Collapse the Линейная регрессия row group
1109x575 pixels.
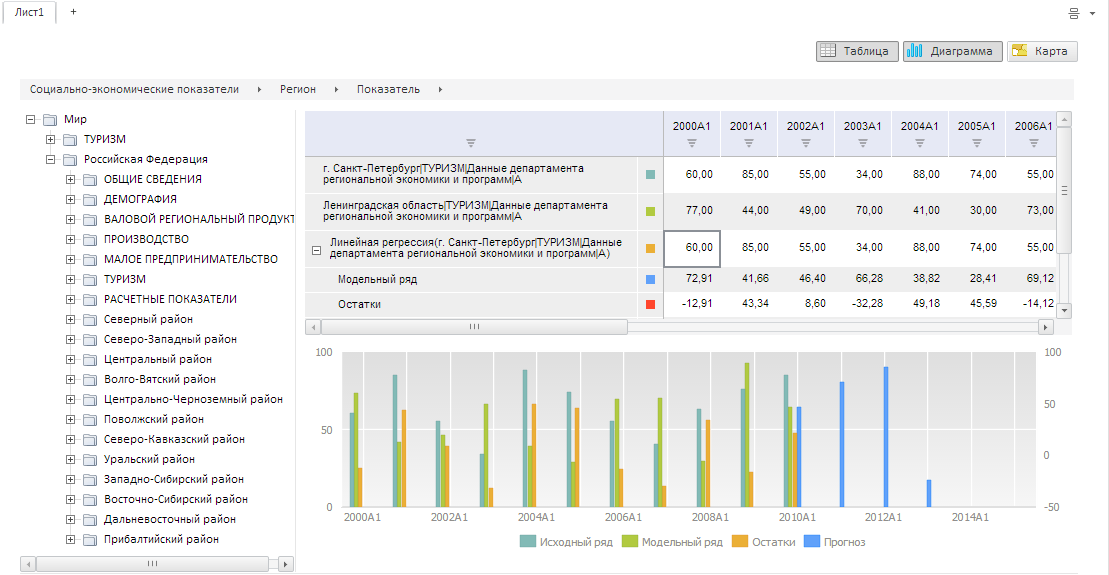(316, 250)
